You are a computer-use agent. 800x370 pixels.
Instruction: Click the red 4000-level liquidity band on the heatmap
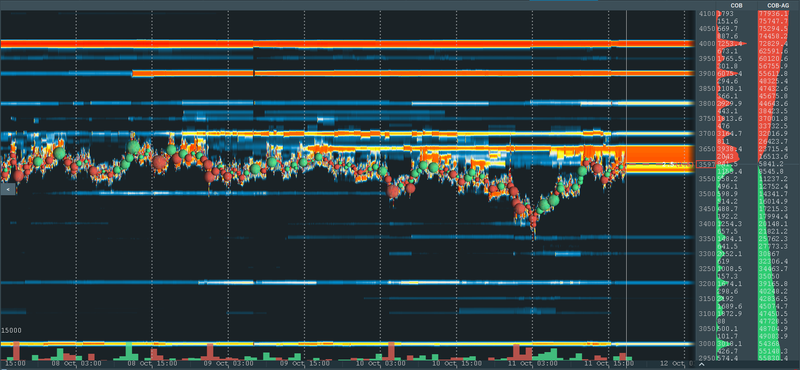pyautogui.click(x=347, y=44)
